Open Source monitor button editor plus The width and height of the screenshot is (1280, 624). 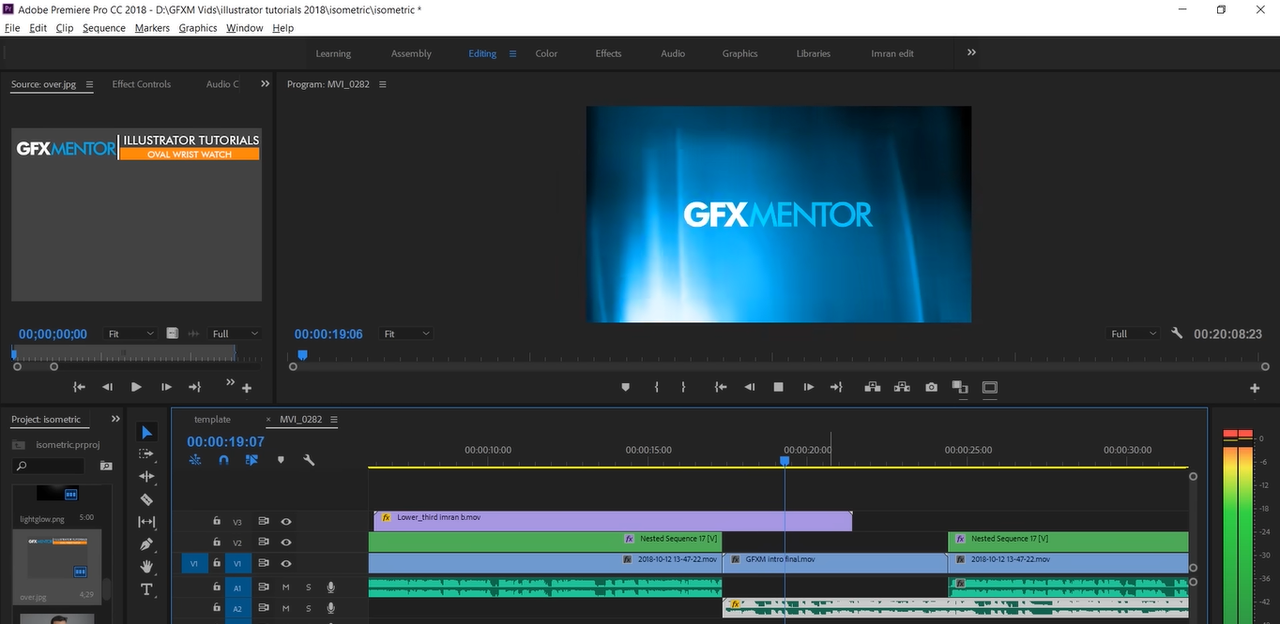[x=247, y=388]
